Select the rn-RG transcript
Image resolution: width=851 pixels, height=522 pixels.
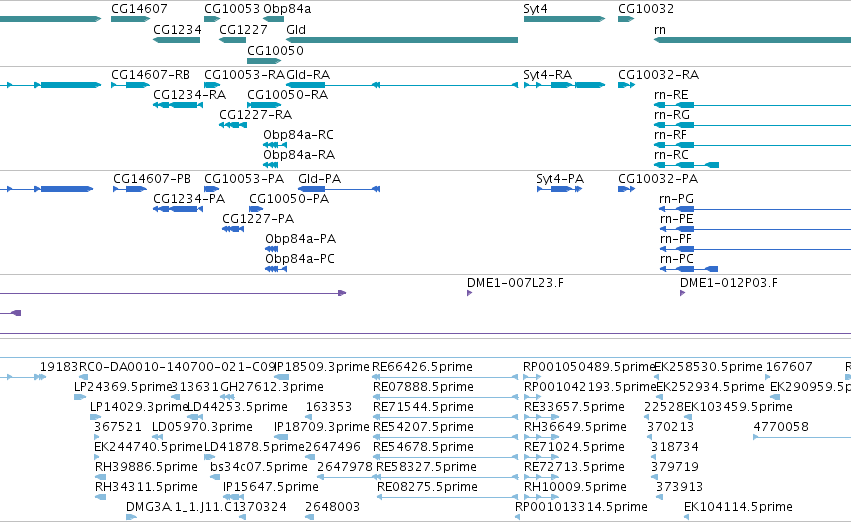tap(752, 125)
